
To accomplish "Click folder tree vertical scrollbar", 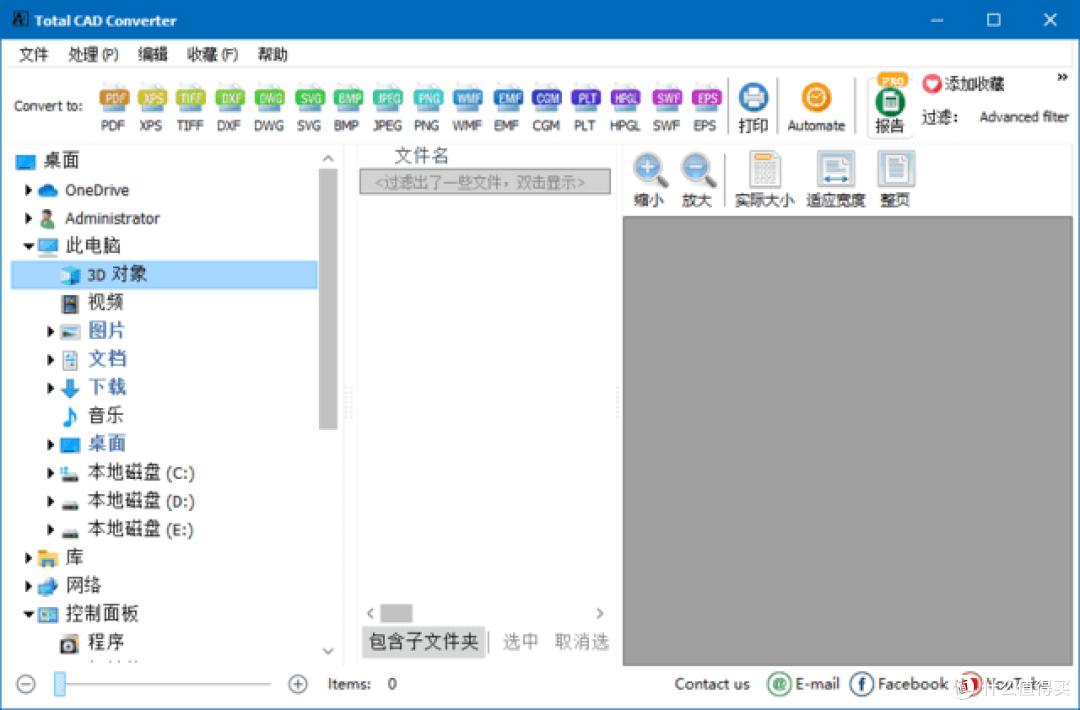I will click(328, 299).
